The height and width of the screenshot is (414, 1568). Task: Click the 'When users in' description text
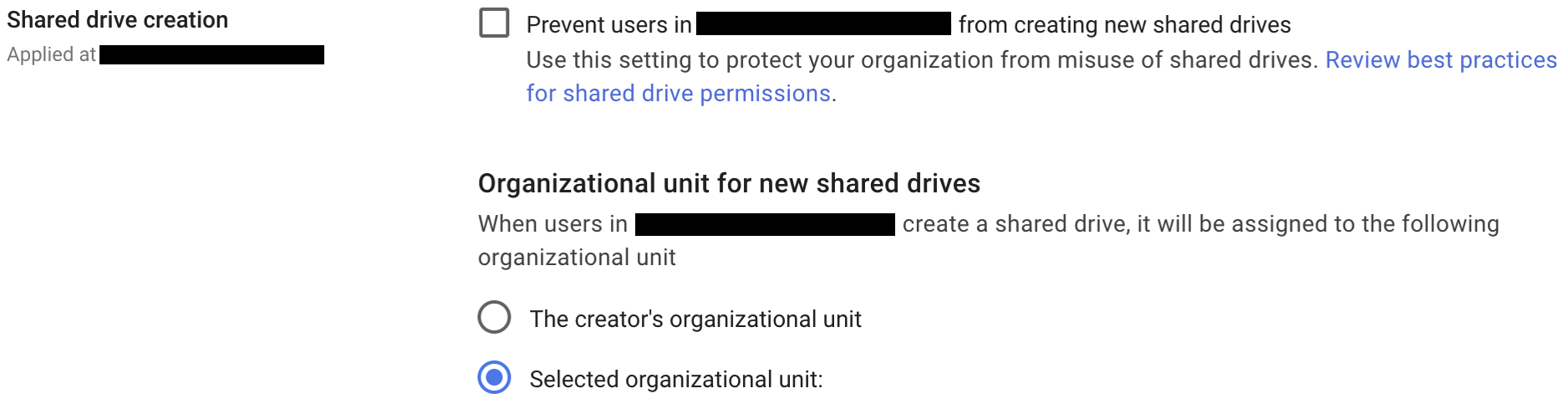pos(552,224)
